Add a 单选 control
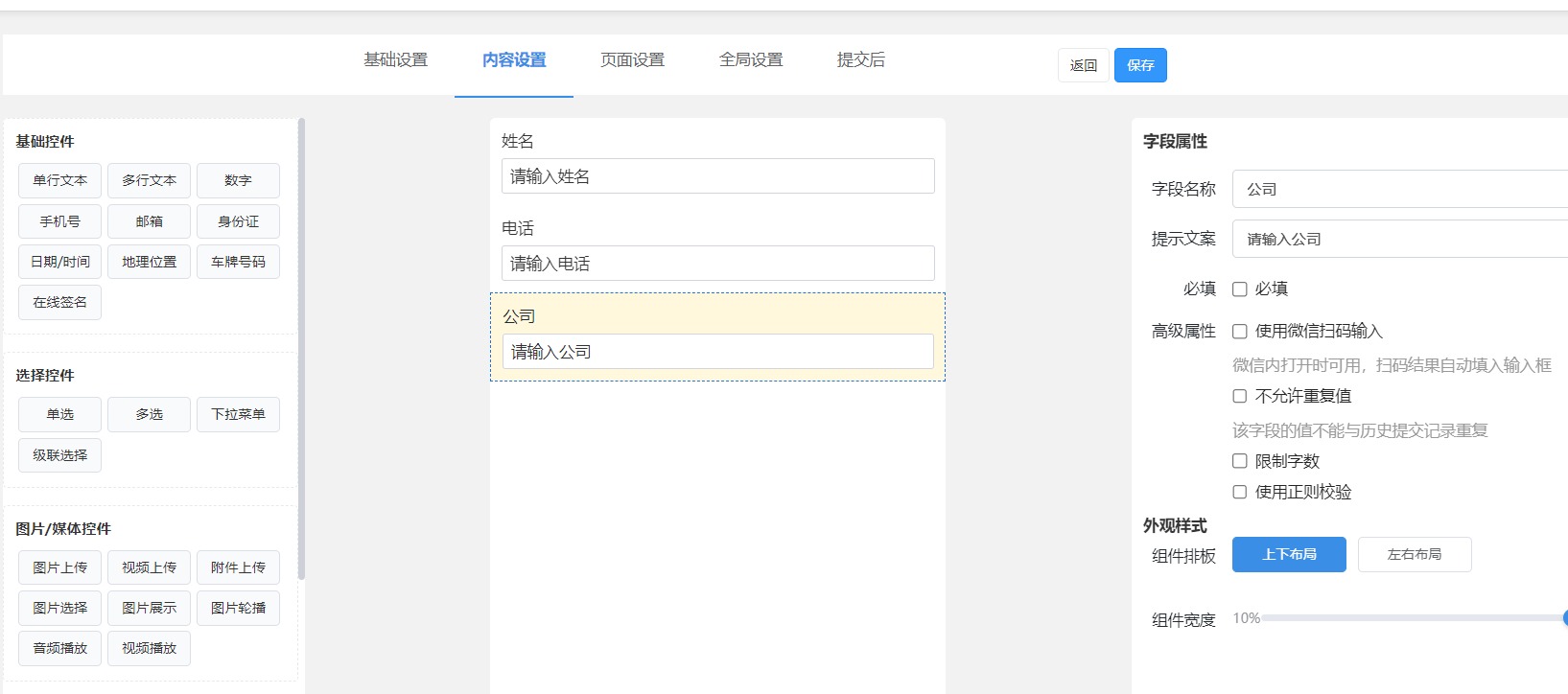The width and height of the screenshot is (1568, 694). click(x=59, y=414)
